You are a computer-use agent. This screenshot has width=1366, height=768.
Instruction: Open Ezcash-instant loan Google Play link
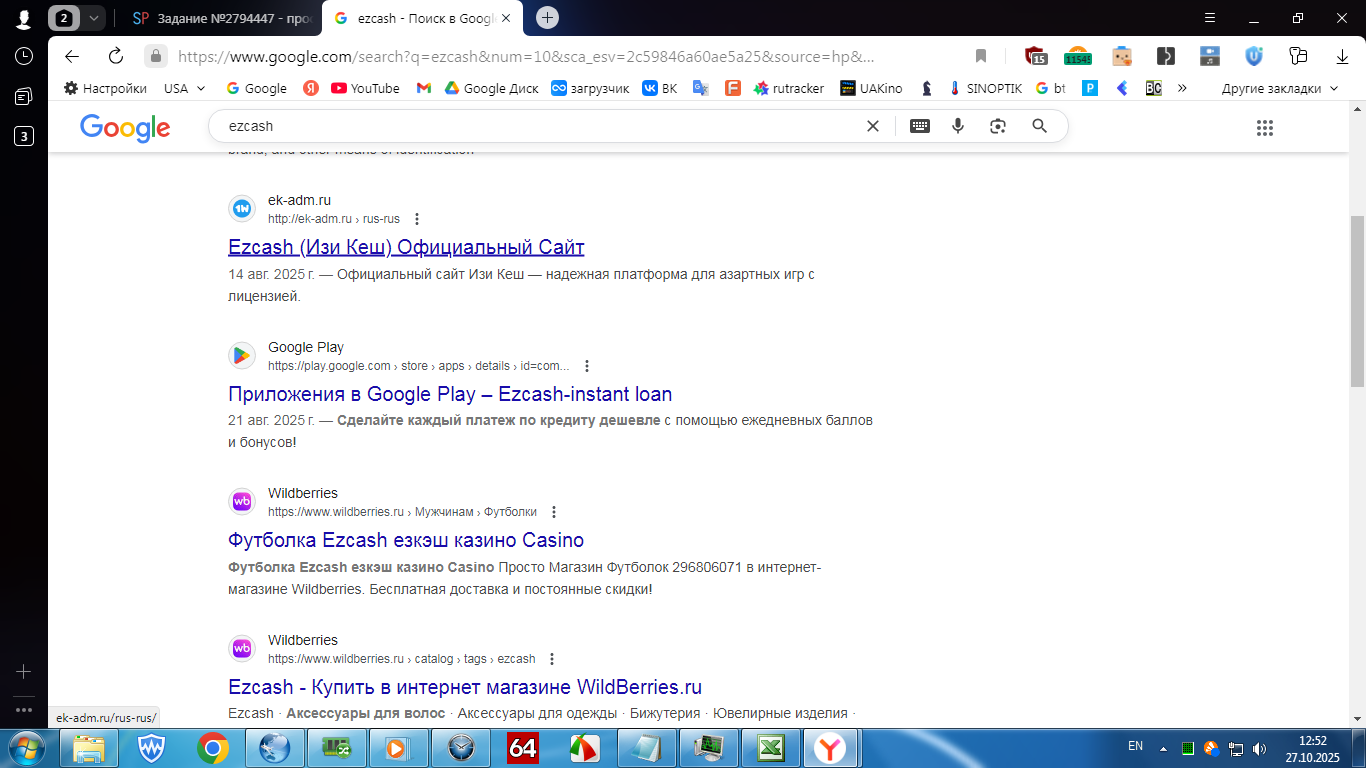(450, 394)
